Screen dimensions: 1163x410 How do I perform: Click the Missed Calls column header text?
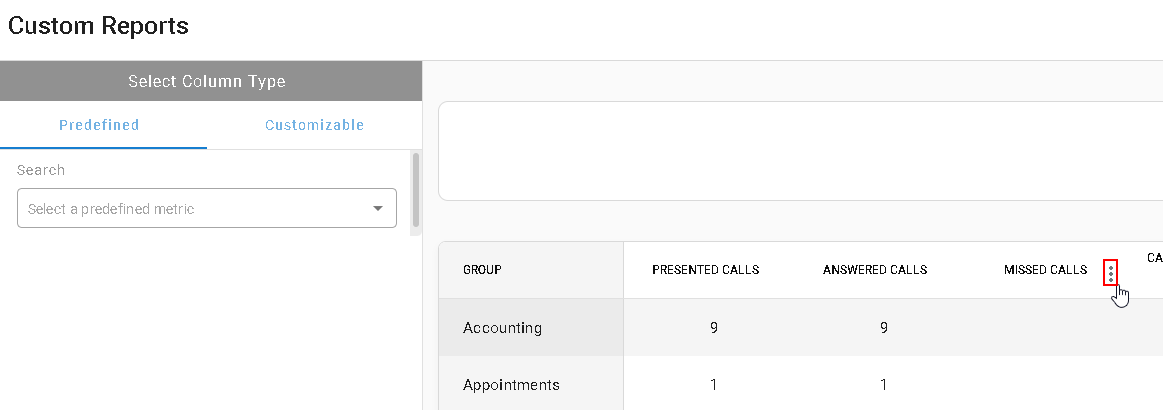pos(1045,270)
